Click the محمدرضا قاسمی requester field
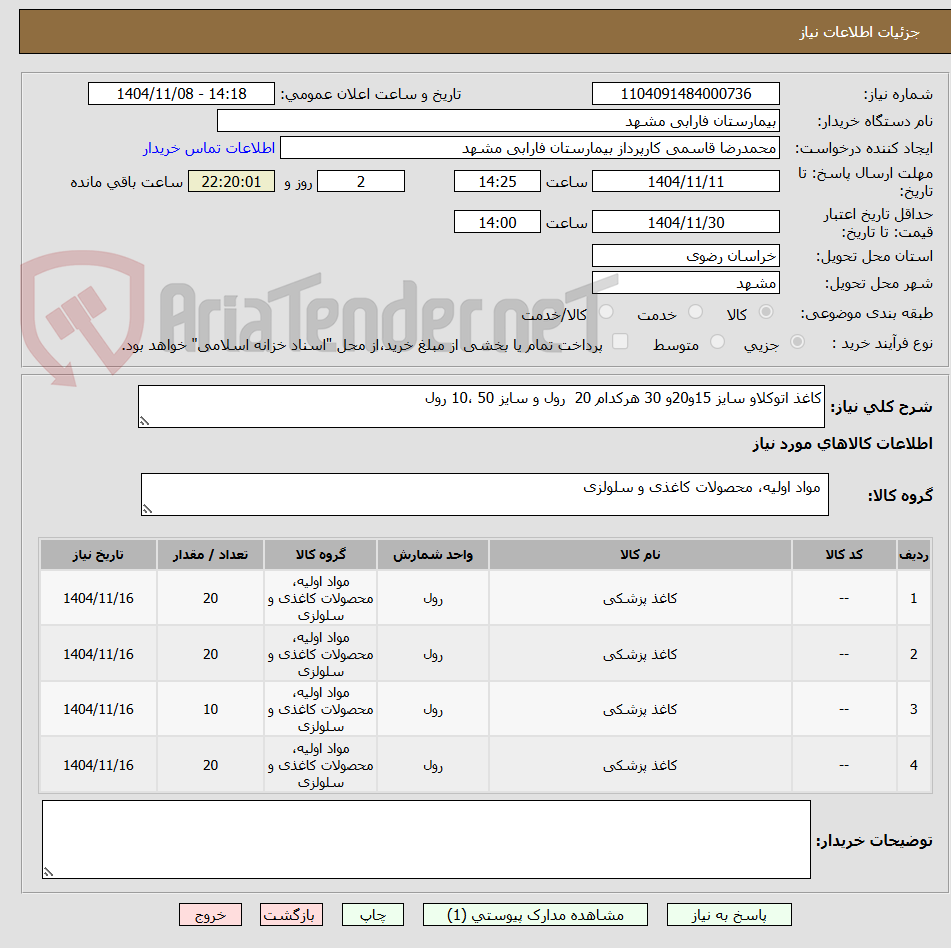The width and height of the screenshot is (951, 948). click(529, 148)
